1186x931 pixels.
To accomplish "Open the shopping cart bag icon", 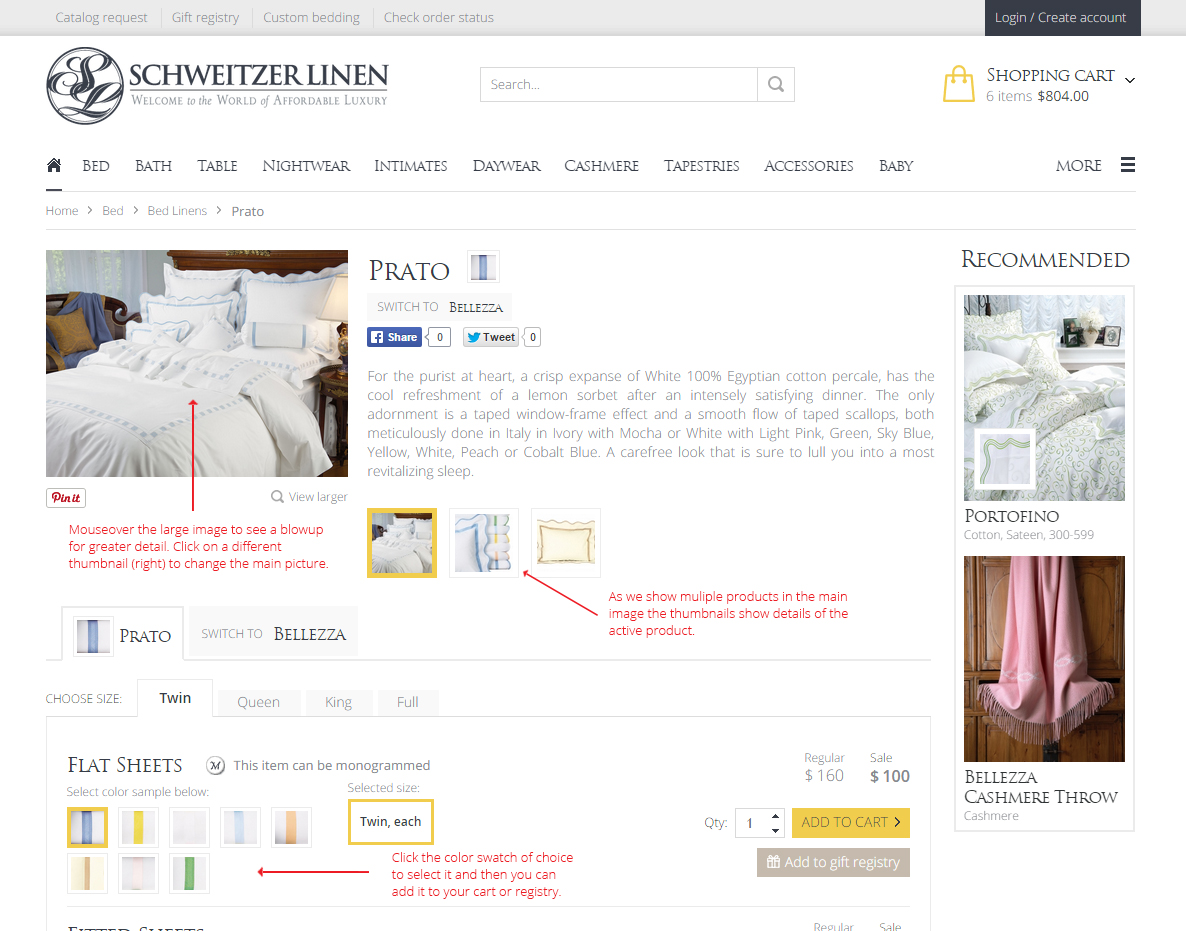I will coord(959,84).
